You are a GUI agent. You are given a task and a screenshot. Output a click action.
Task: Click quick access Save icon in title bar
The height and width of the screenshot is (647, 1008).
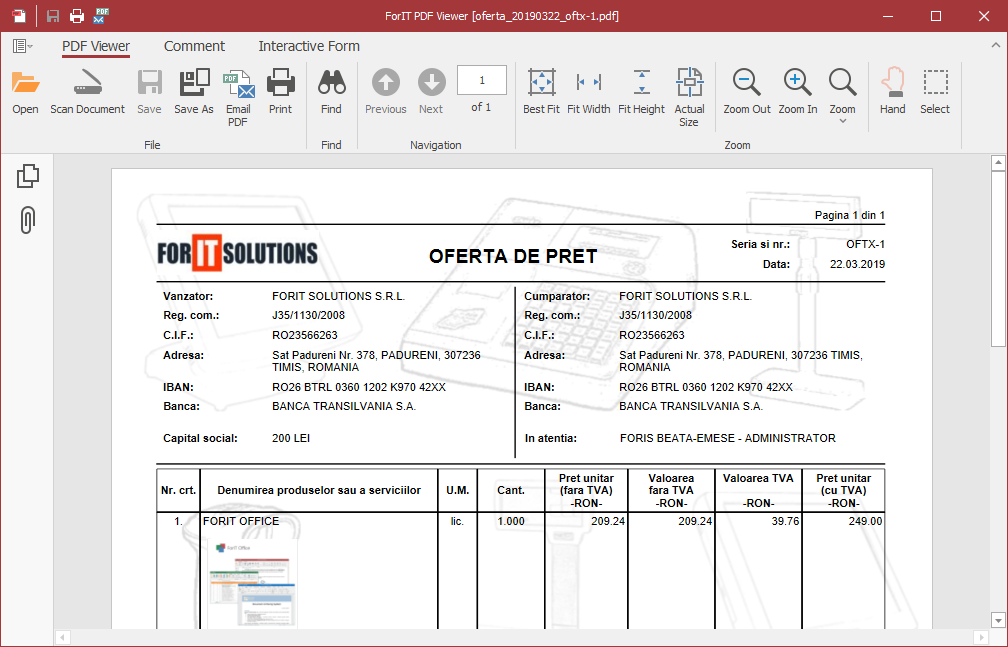(x=53, y=15)
